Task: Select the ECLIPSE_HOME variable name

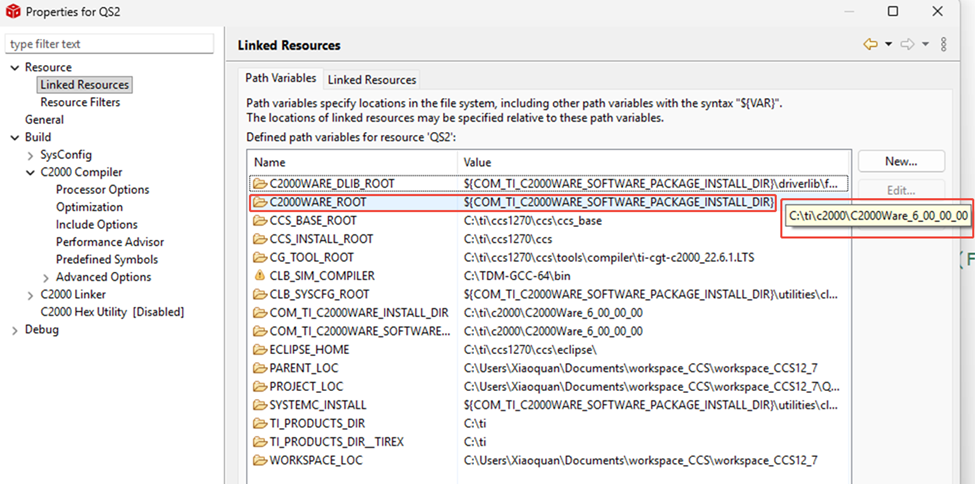Action: (309, 350)
